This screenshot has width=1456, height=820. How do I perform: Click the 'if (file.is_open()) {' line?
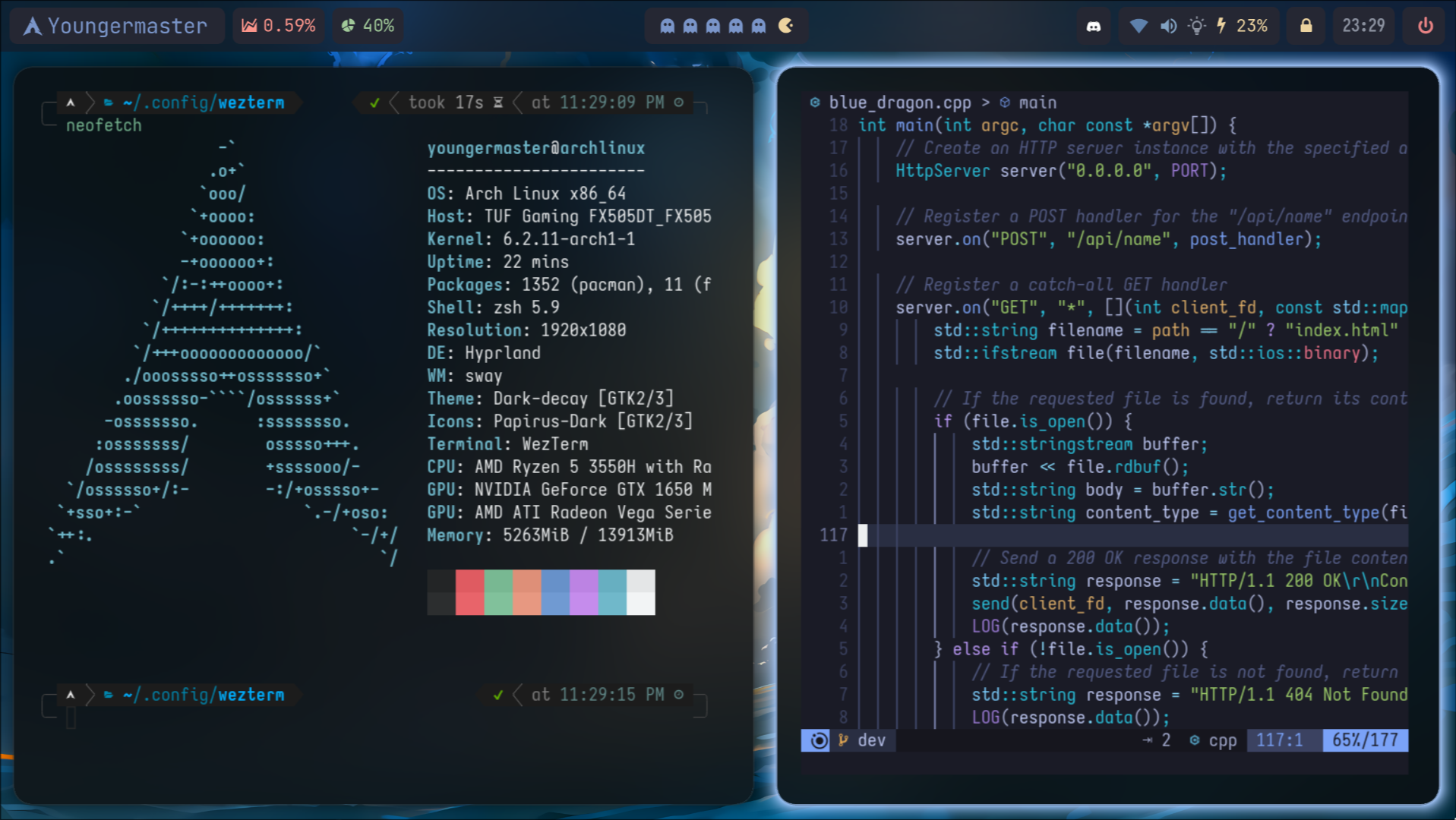click(x=1033, y=421)
